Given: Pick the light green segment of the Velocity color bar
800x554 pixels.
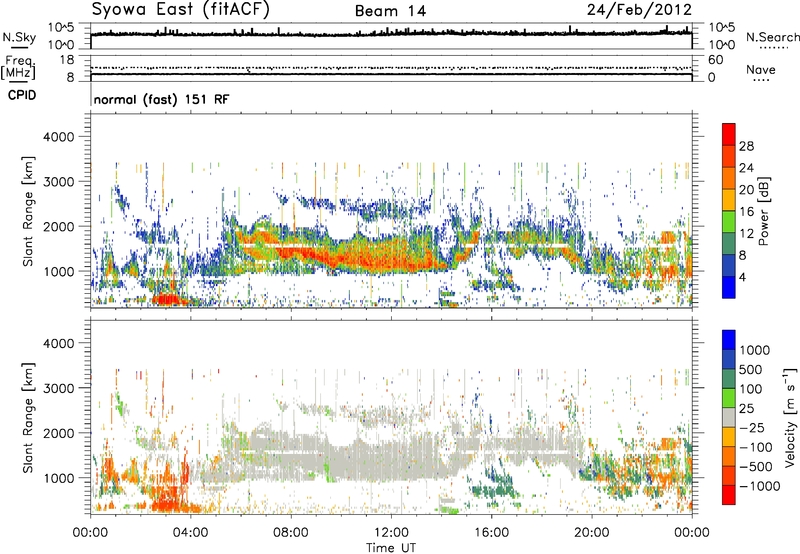Looking at the screenshot, I should (729, 398).
